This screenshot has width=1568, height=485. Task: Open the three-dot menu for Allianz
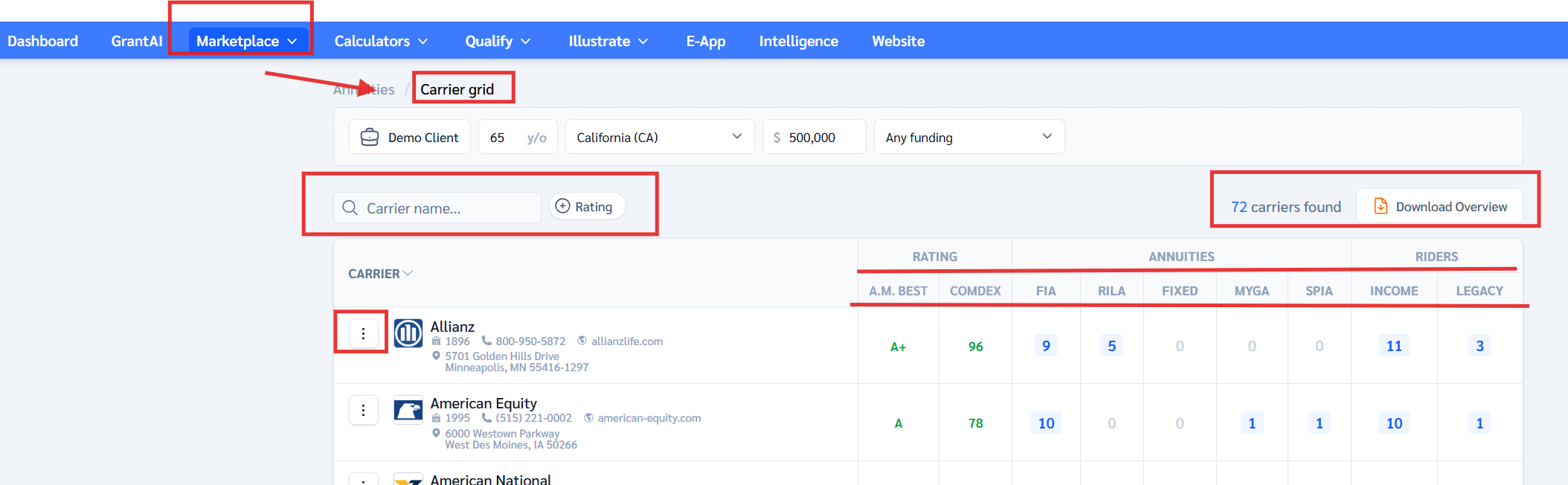click(x=363, y=333)
